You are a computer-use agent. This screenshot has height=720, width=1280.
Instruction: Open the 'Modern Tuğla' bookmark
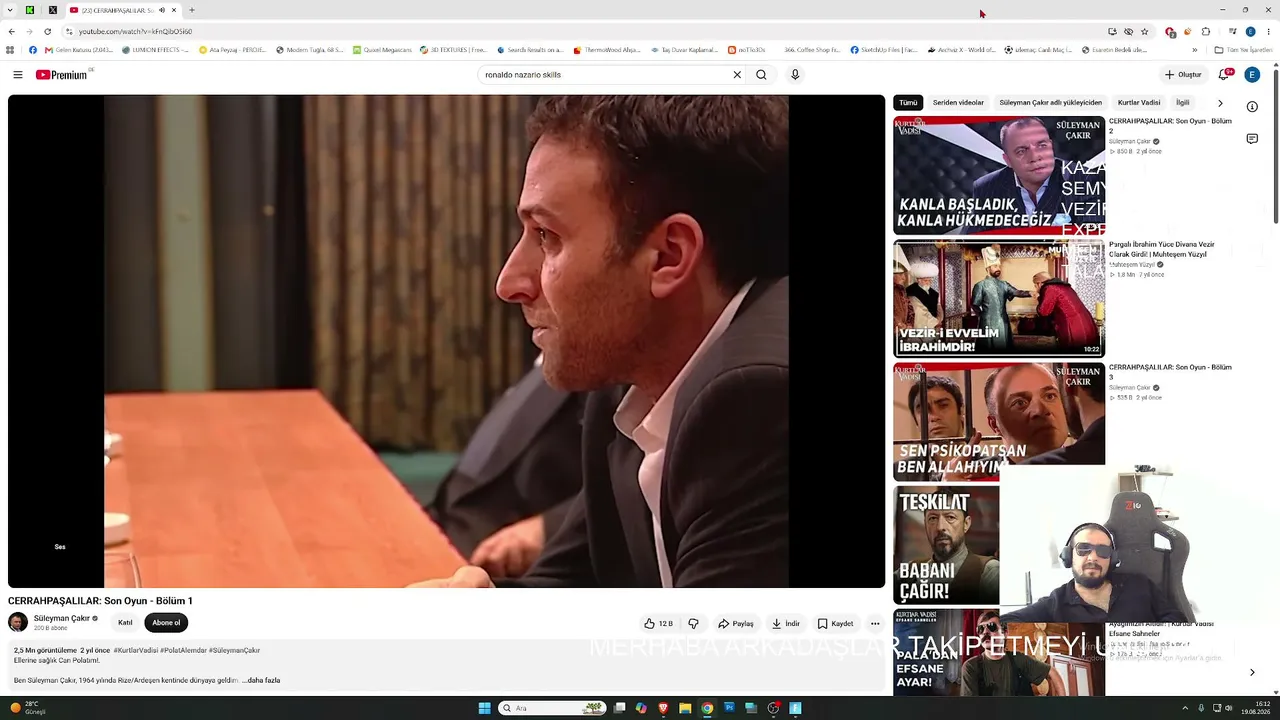click(x=308, y=50)
